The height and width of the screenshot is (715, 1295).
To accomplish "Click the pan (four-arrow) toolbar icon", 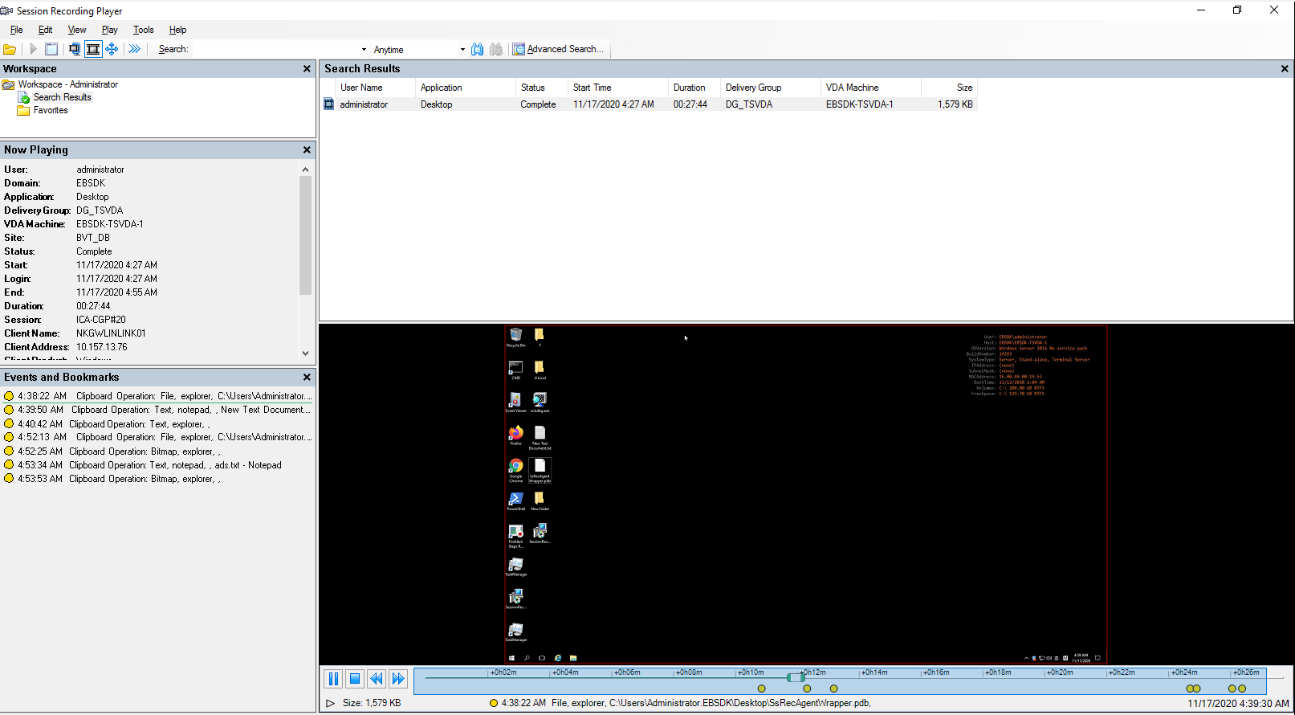I will pyautogui.click(x=111, y=49).
